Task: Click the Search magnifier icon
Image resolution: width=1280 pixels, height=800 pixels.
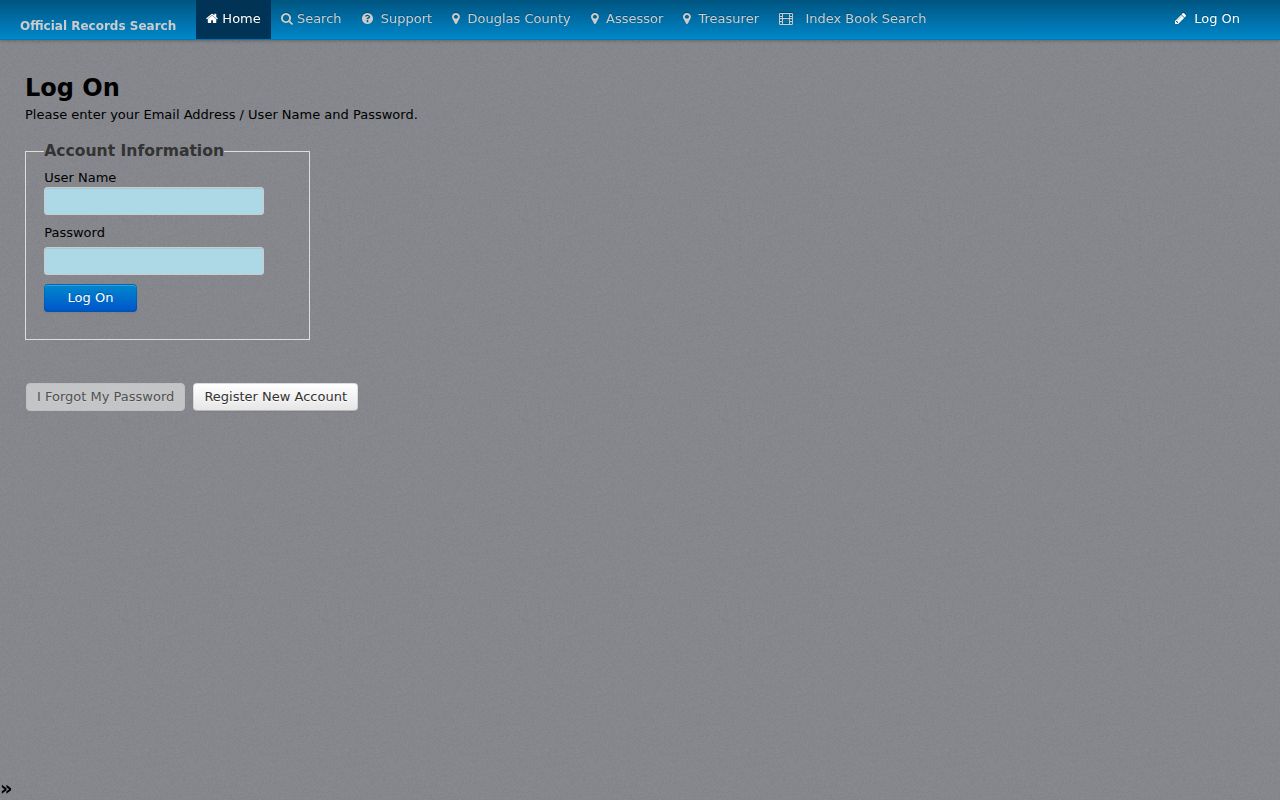Action: point(287,19)
